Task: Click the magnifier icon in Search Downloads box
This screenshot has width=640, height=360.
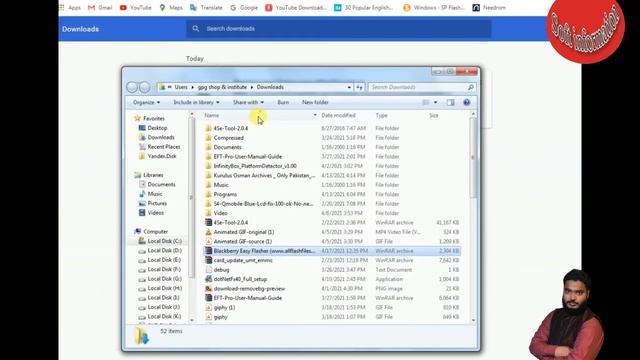Action: pos(471,87)
